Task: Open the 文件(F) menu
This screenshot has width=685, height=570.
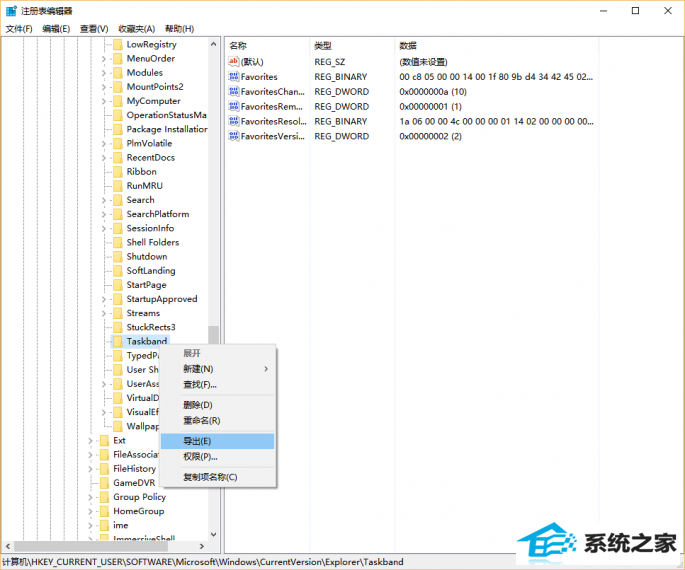Action: point(19,29)
